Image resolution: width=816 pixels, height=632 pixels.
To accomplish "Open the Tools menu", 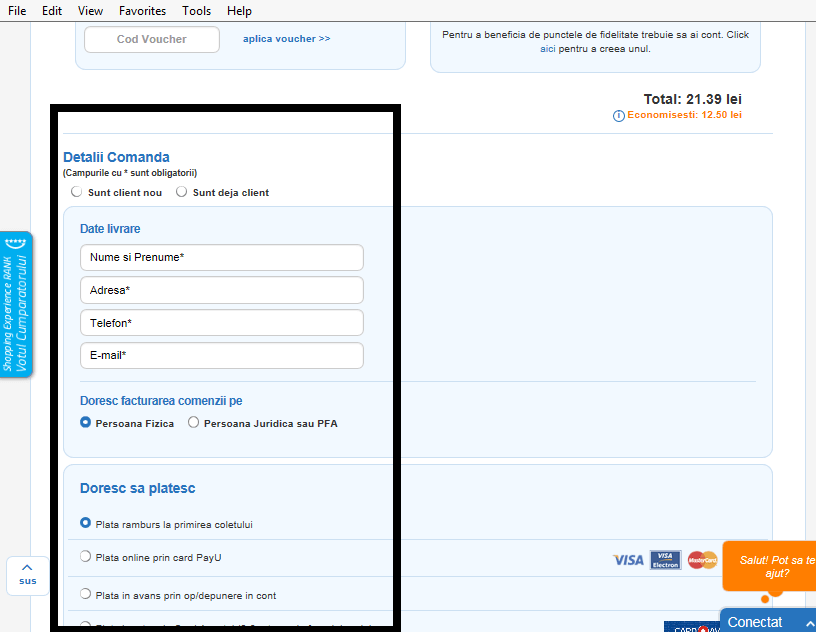I will (x=197, y=11).
